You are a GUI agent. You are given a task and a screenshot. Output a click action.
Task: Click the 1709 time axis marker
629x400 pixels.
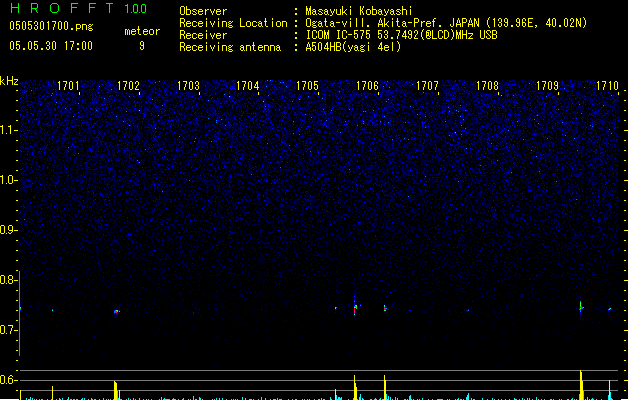click(x=547, y=86)
